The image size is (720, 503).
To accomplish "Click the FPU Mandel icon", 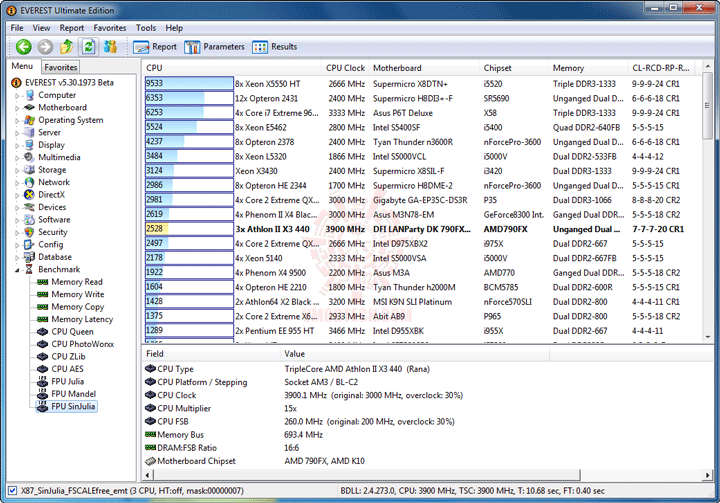I will tap(43, 394).
